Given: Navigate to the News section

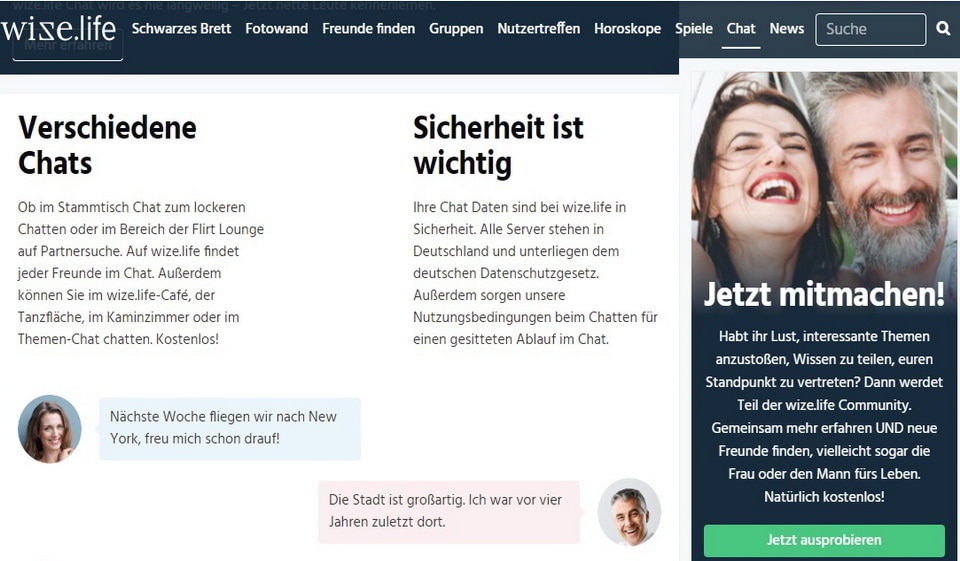Looking at the screenshot, I should (786, 29).
